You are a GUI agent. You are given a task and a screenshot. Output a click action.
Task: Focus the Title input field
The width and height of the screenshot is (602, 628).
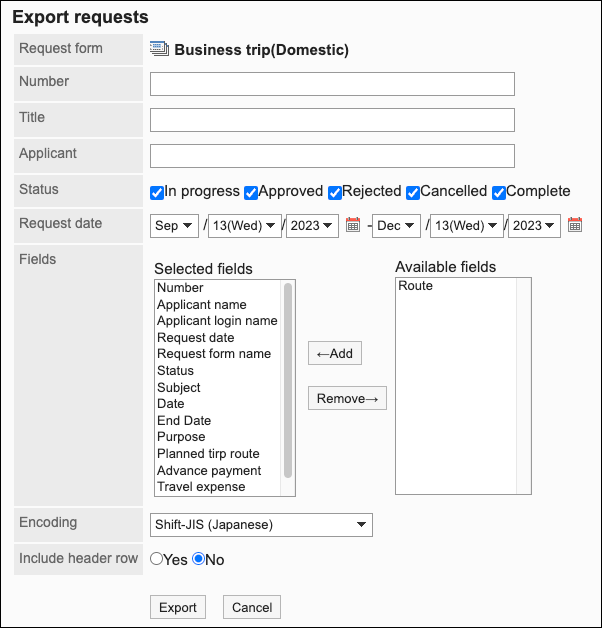click(332, 120)
